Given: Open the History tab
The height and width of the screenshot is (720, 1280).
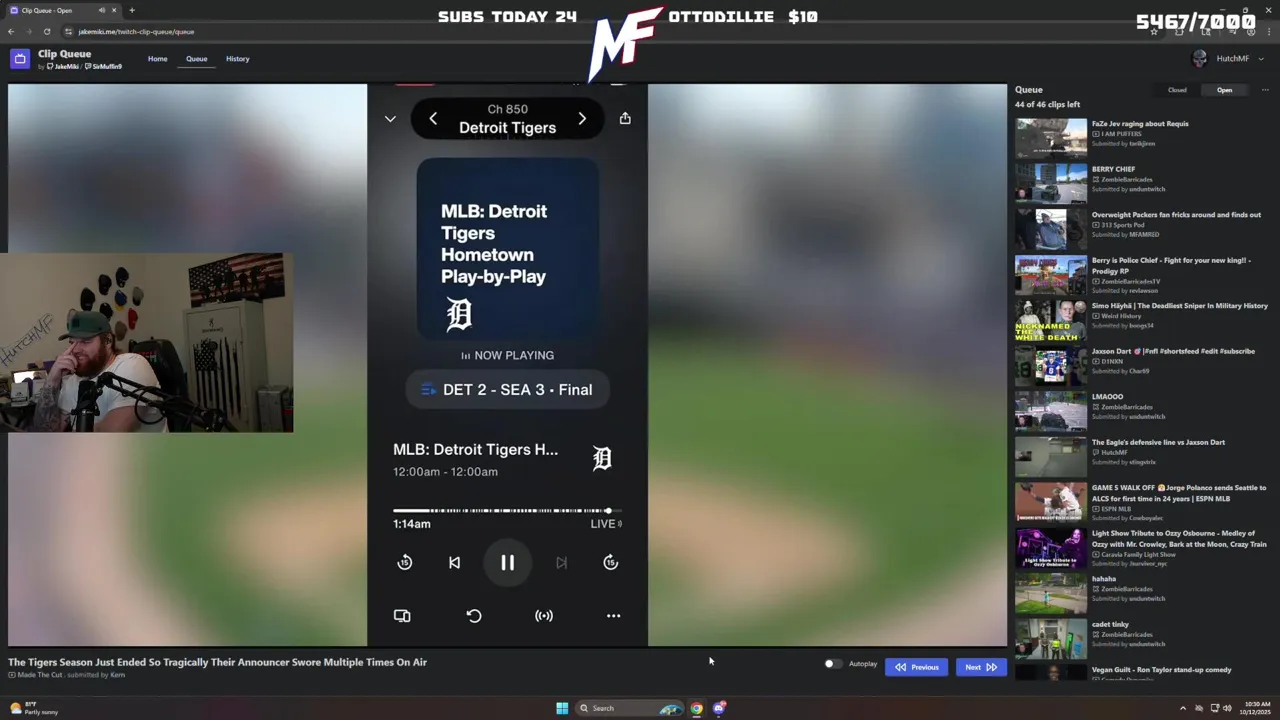Looking at the screenshot, I should 238,59.
